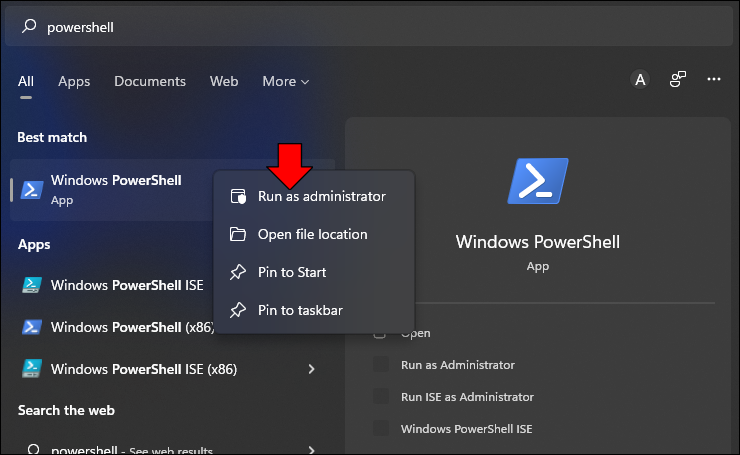Open Windows PowerShell ISE (x86) result
740x455 pixels.
coord(172,369)
